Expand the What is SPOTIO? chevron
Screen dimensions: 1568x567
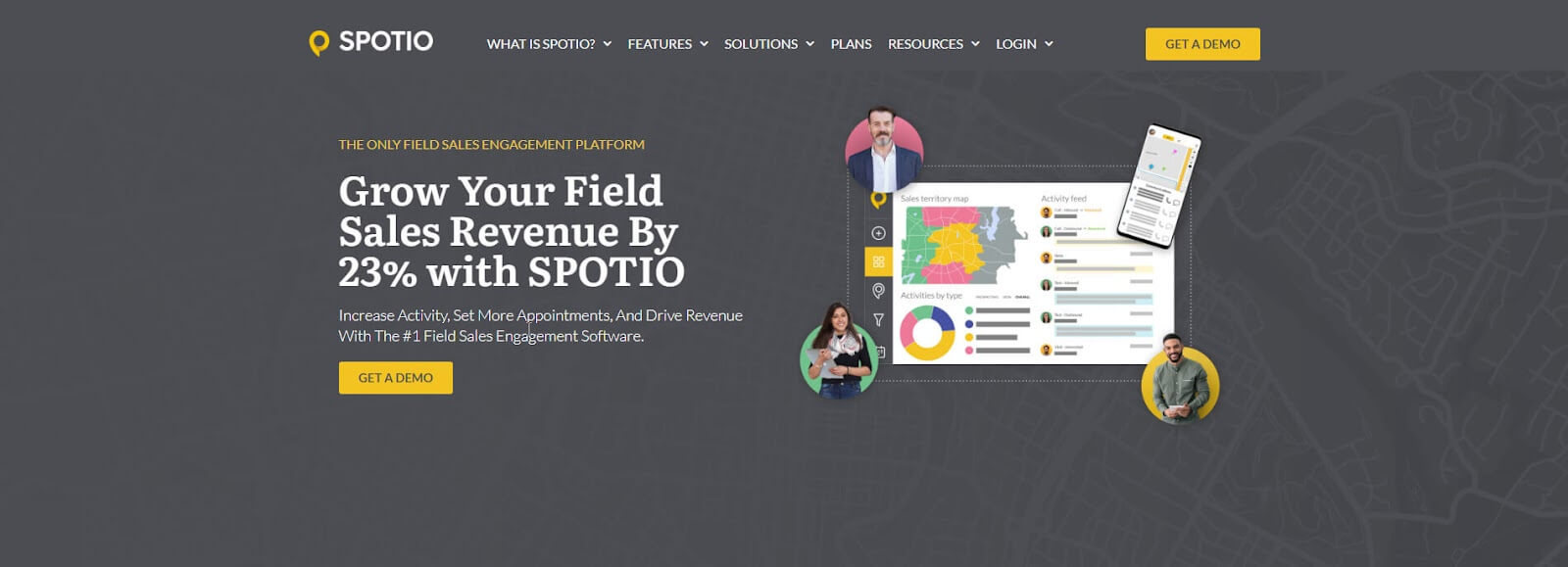(608, 44)
